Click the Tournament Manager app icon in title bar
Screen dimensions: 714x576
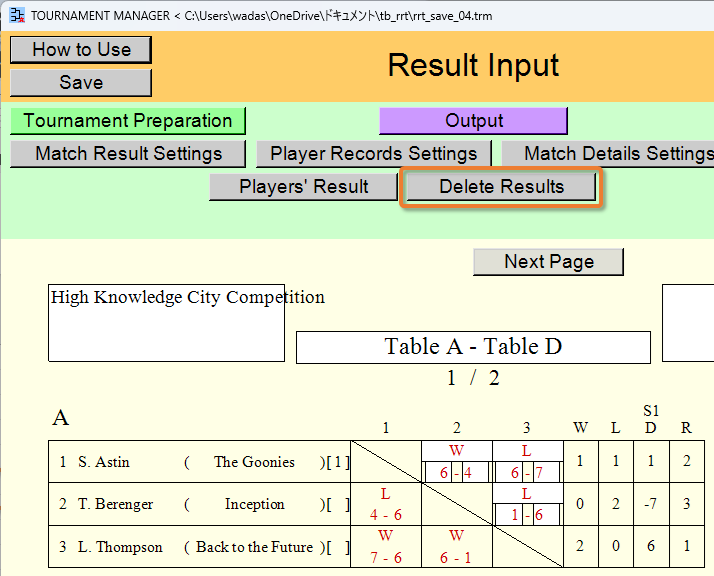(17, 15)
